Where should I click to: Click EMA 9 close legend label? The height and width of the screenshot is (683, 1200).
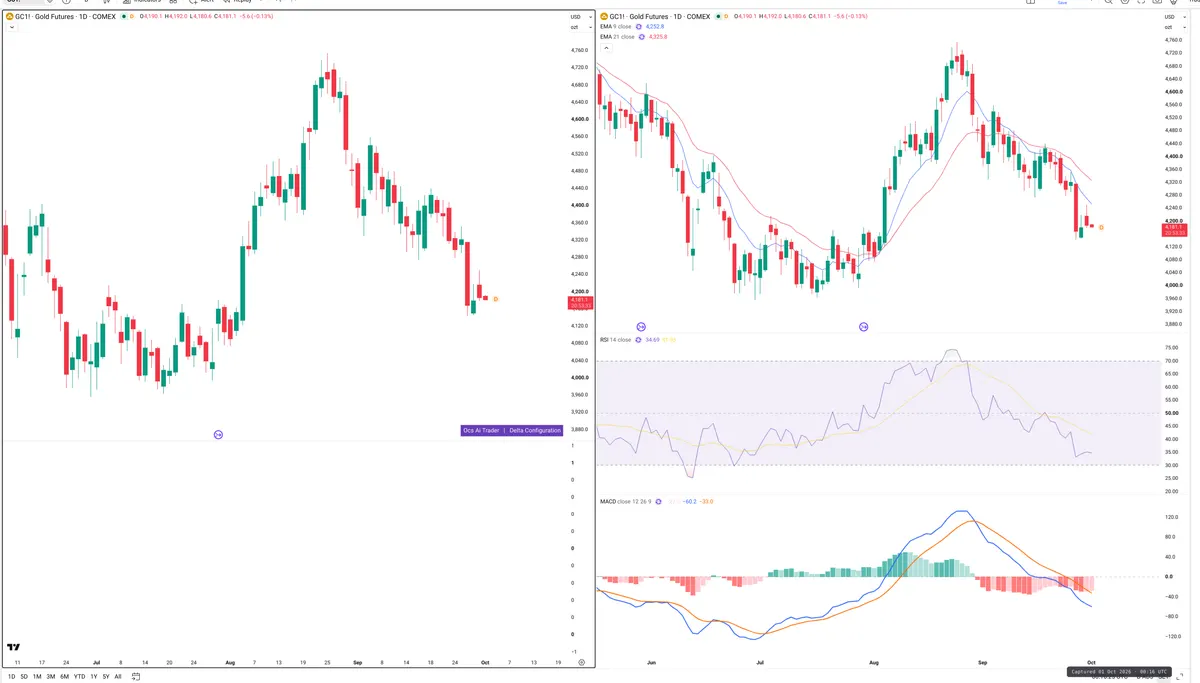point(617,27)
